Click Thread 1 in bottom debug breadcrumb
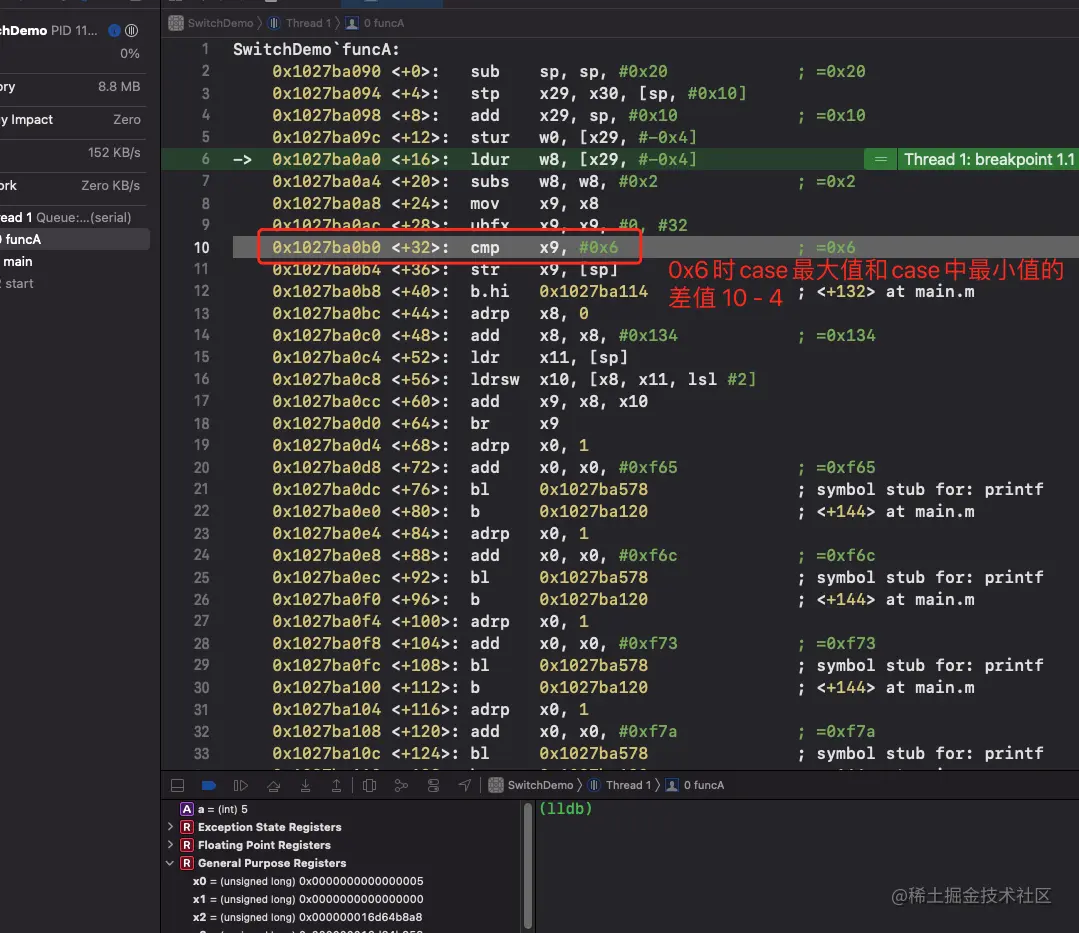This screenshot has width=1079, height=933. point(626,785)
